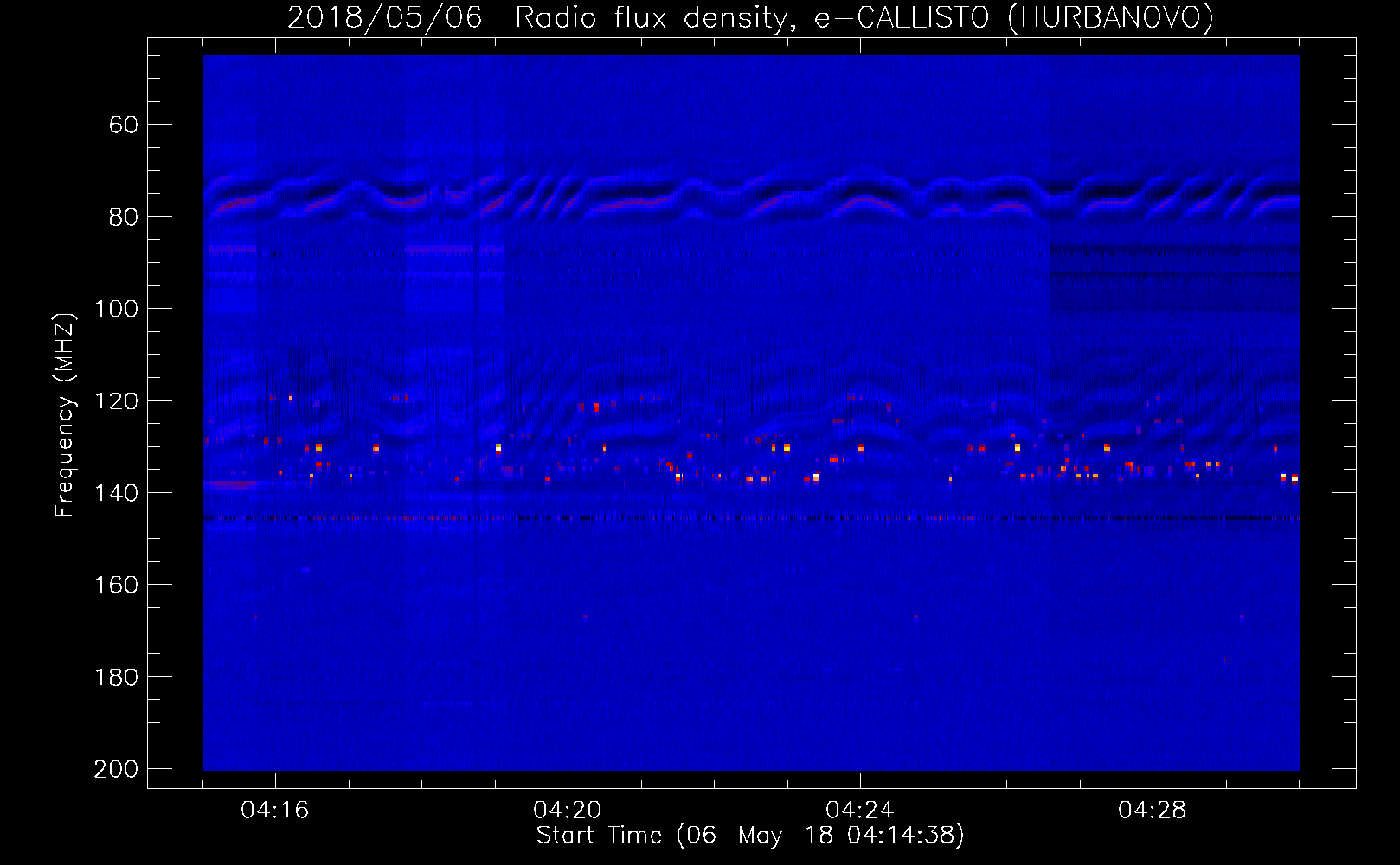1400x865 pixels.
Task: Click the 'Frequency (MHZ)' axis label
Action: coord(64,414)
